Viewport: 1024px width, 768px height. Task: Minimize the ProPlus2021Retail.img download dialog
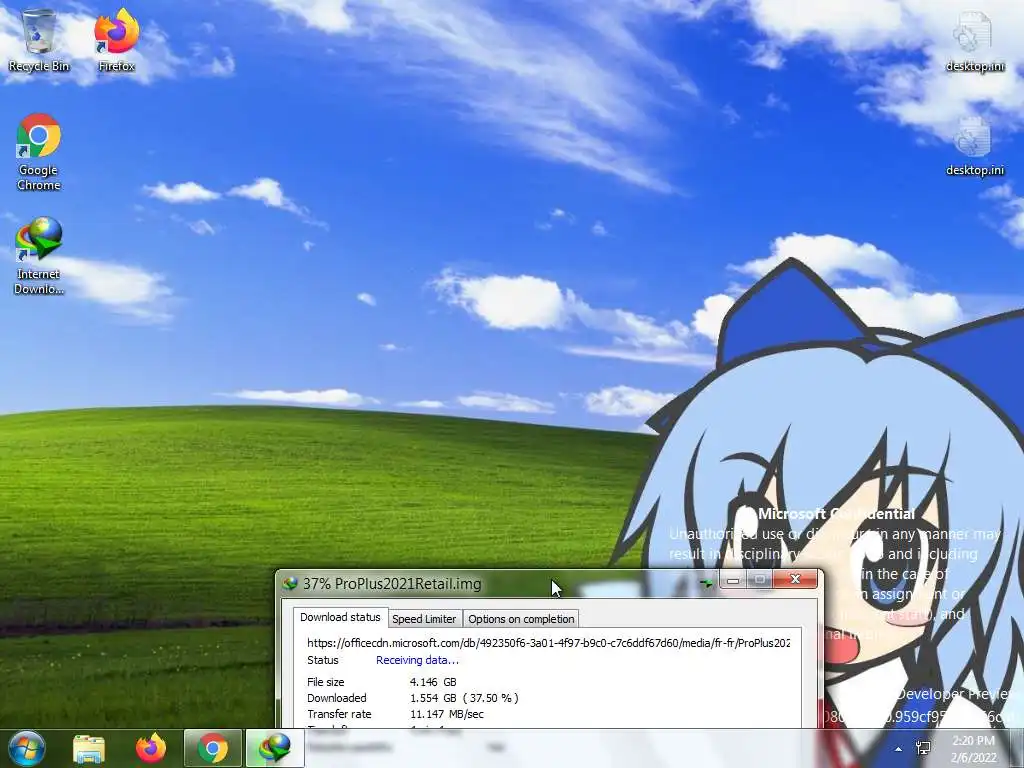point(733,579)
